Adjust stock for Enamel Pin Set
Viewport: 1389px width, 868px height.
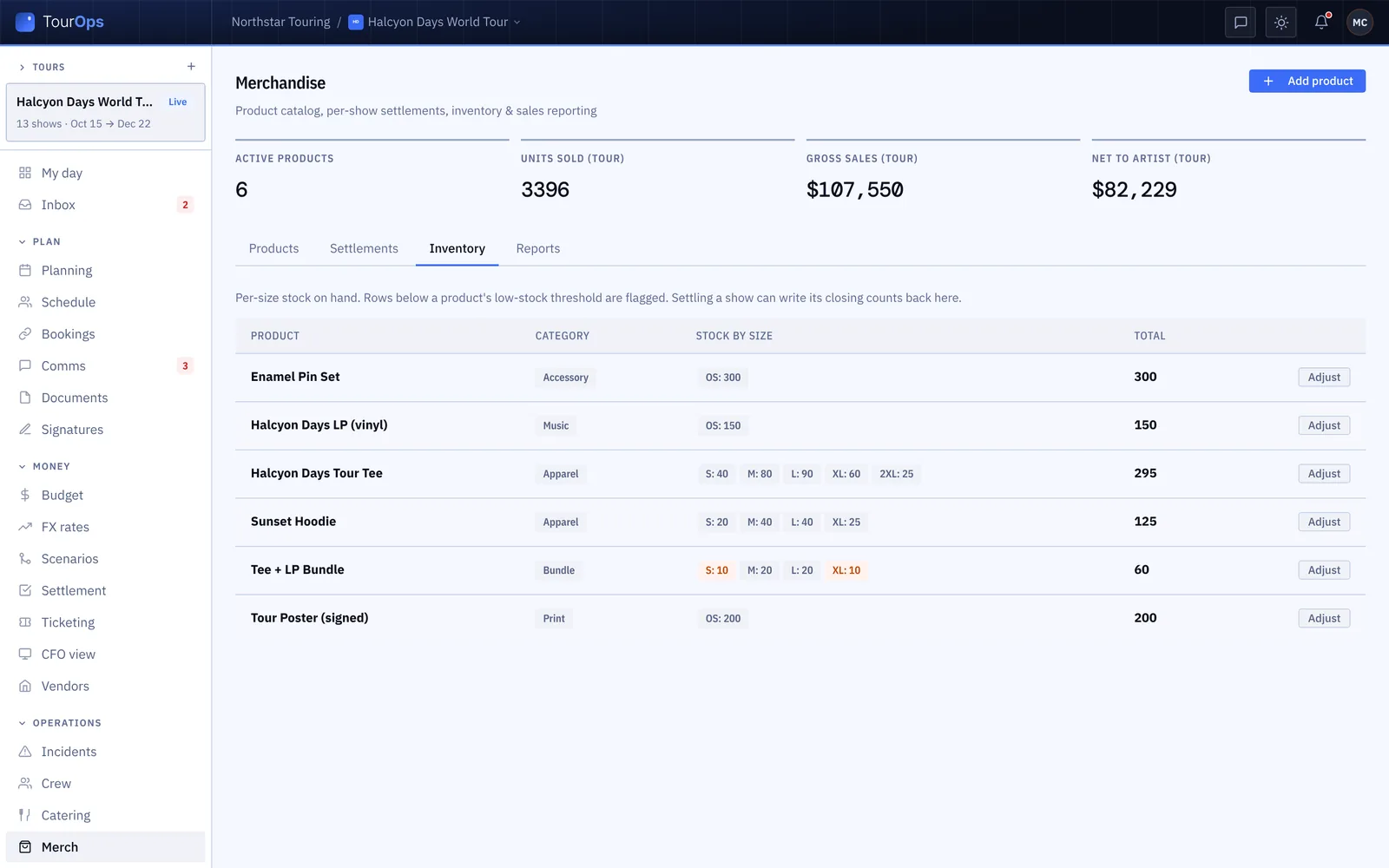coord(1324,378)
